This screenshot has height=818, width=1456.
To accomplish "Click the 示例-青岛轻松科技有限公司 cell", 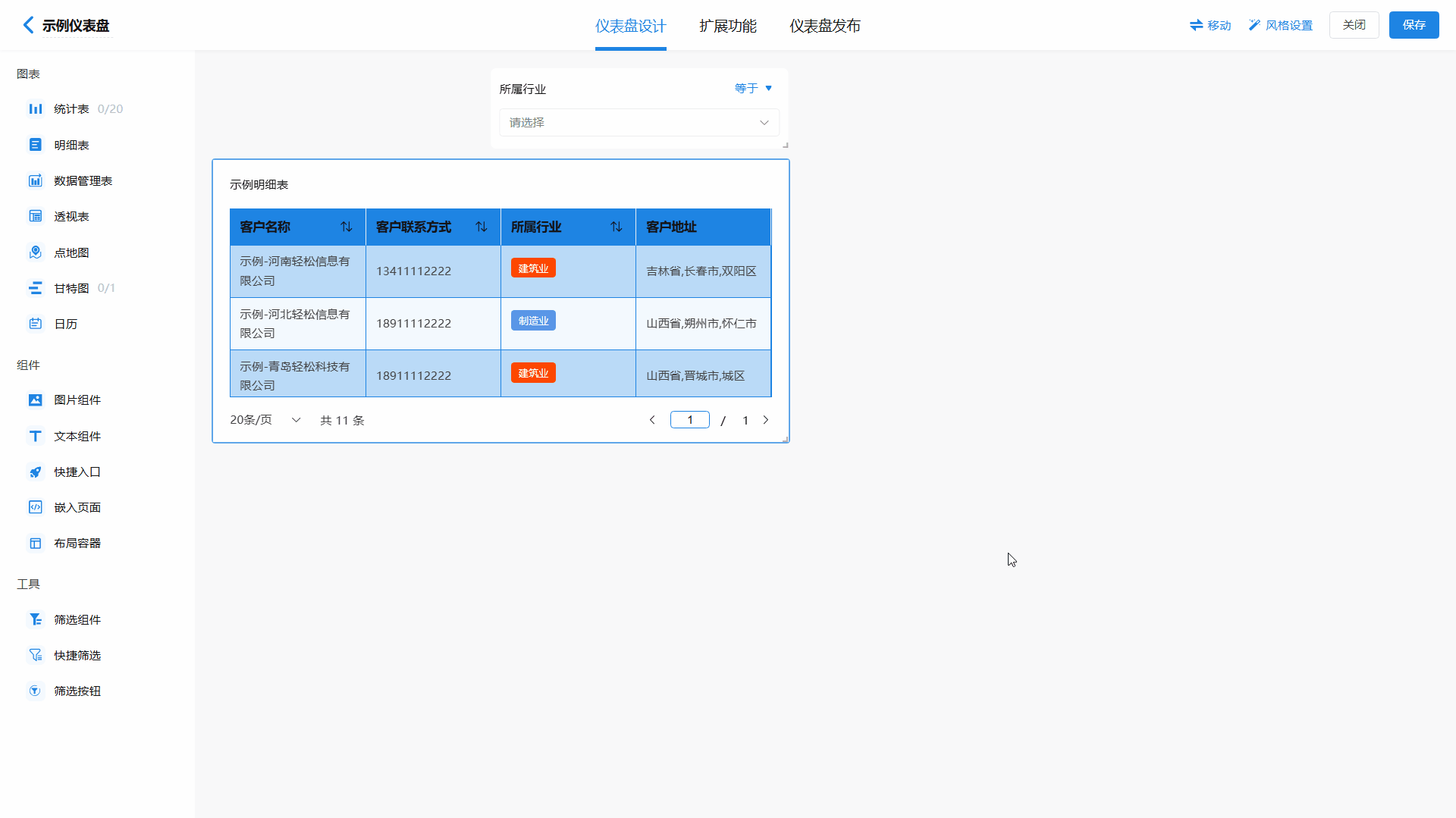I will [x=298, y=374].
